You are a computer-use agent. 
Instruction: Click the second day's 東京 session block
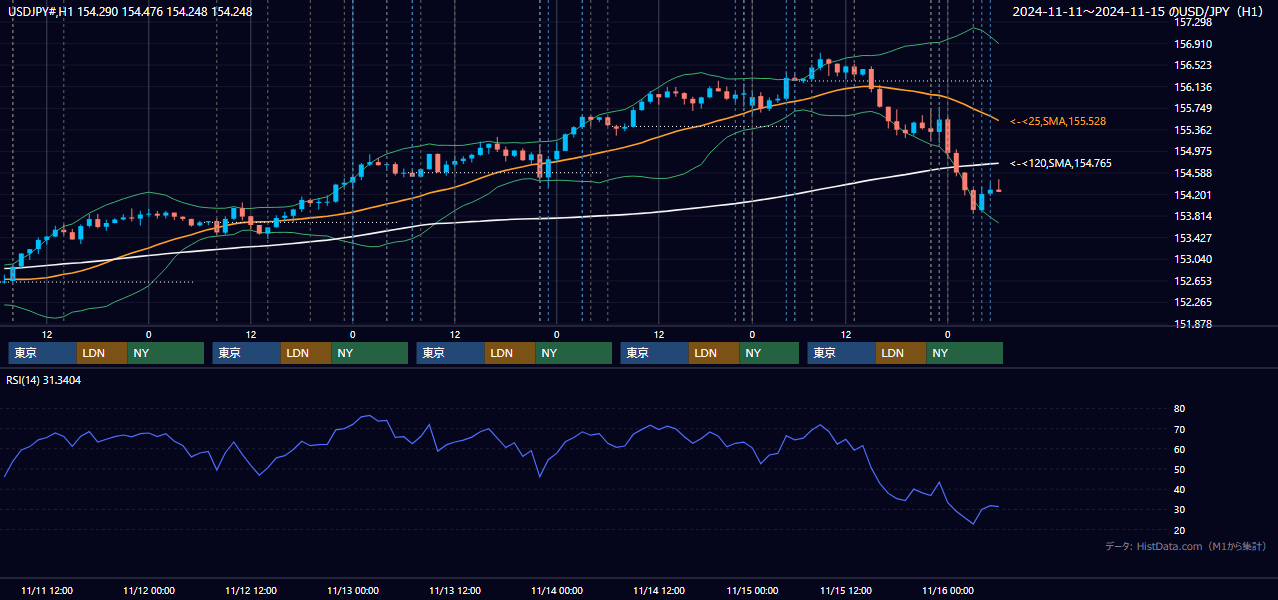246,353
